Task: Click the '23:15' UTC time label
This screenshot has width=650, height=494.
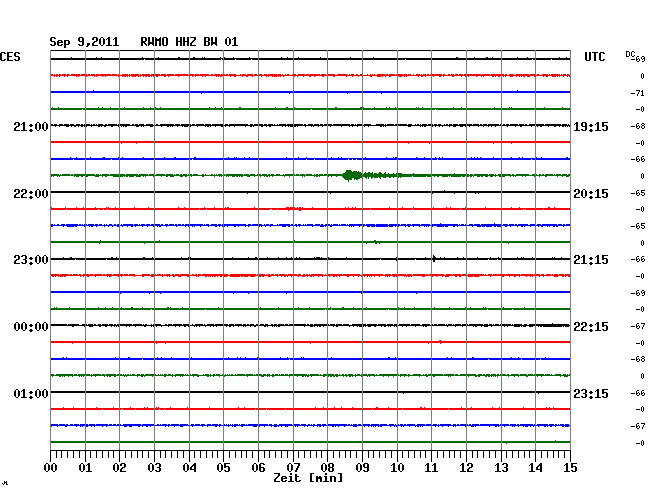Action: [x=591, y=393]
